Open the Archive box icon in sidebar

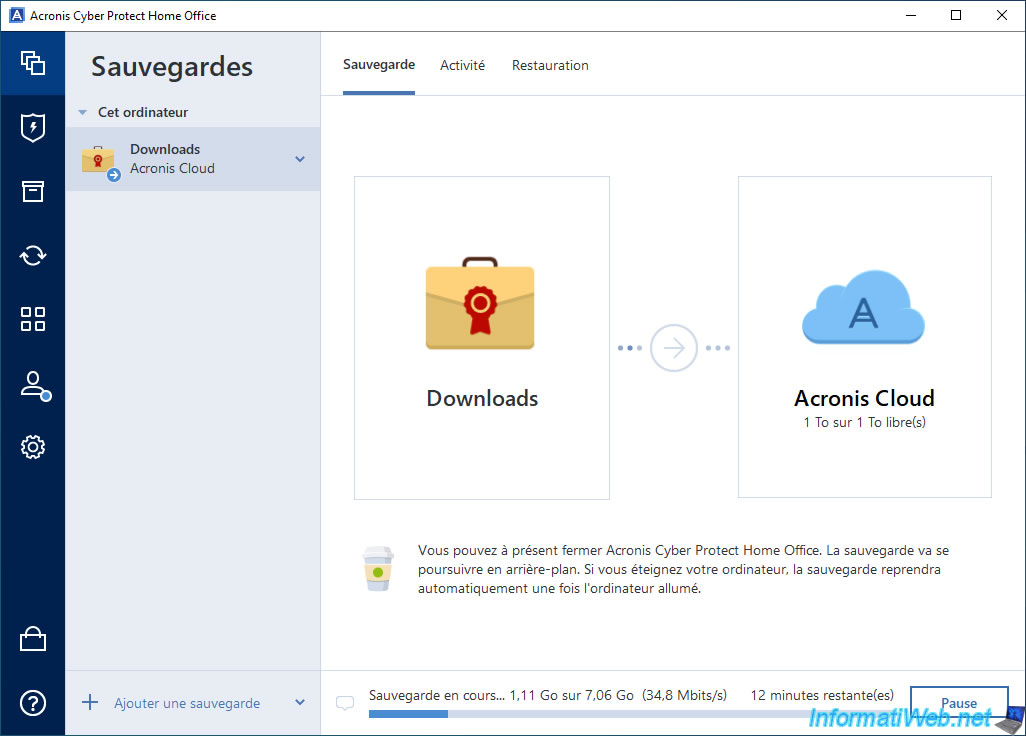click(x=33, y=191)
